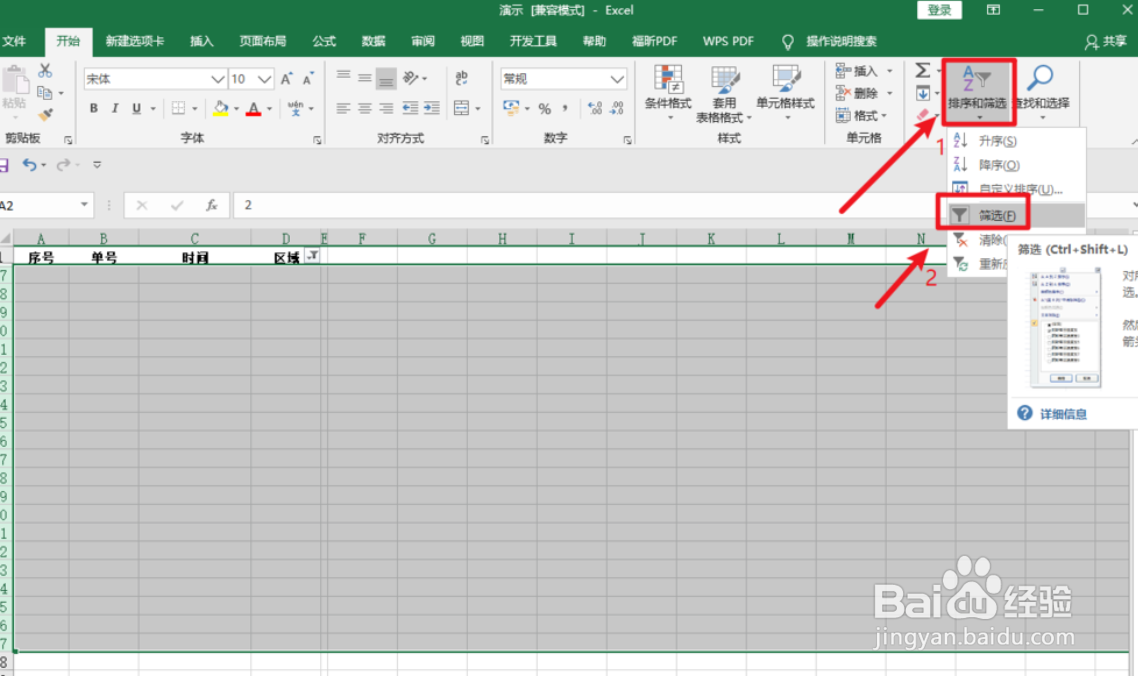Apply the yellow fill color
1138x676 pixels.
click(x=221, y=109)
